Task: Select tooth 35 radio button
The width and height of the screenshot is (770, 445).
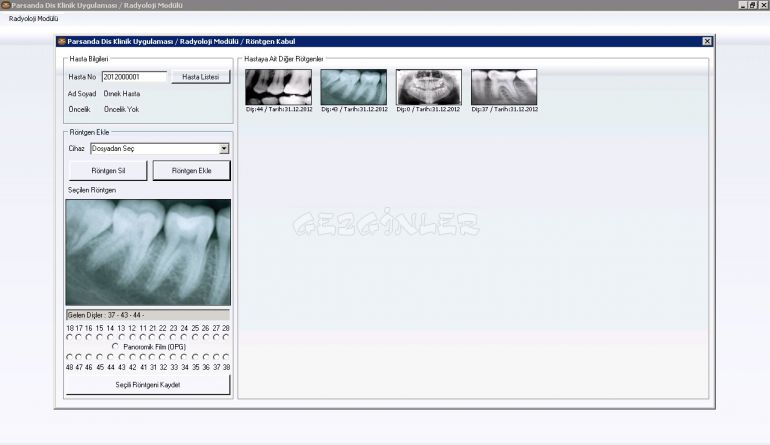Action: pos(195,357)
